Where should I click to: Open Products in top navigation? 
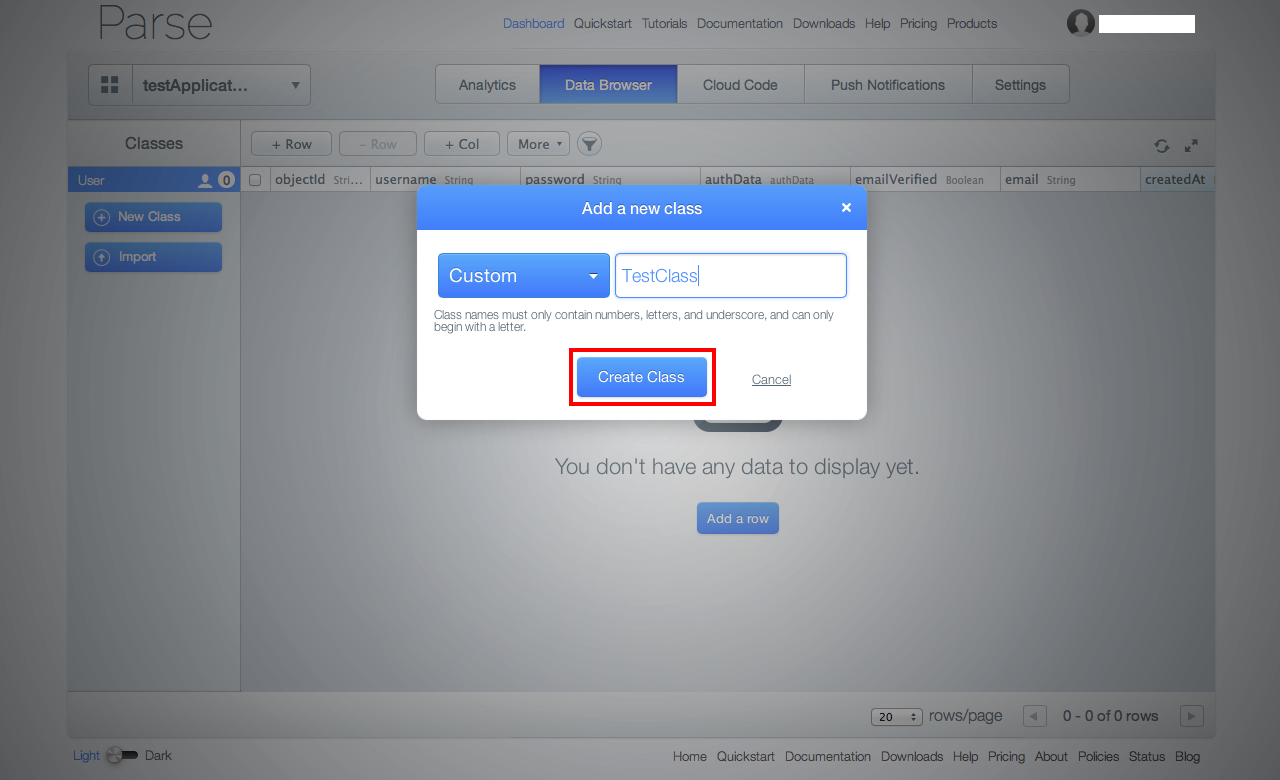click(972, 23)
